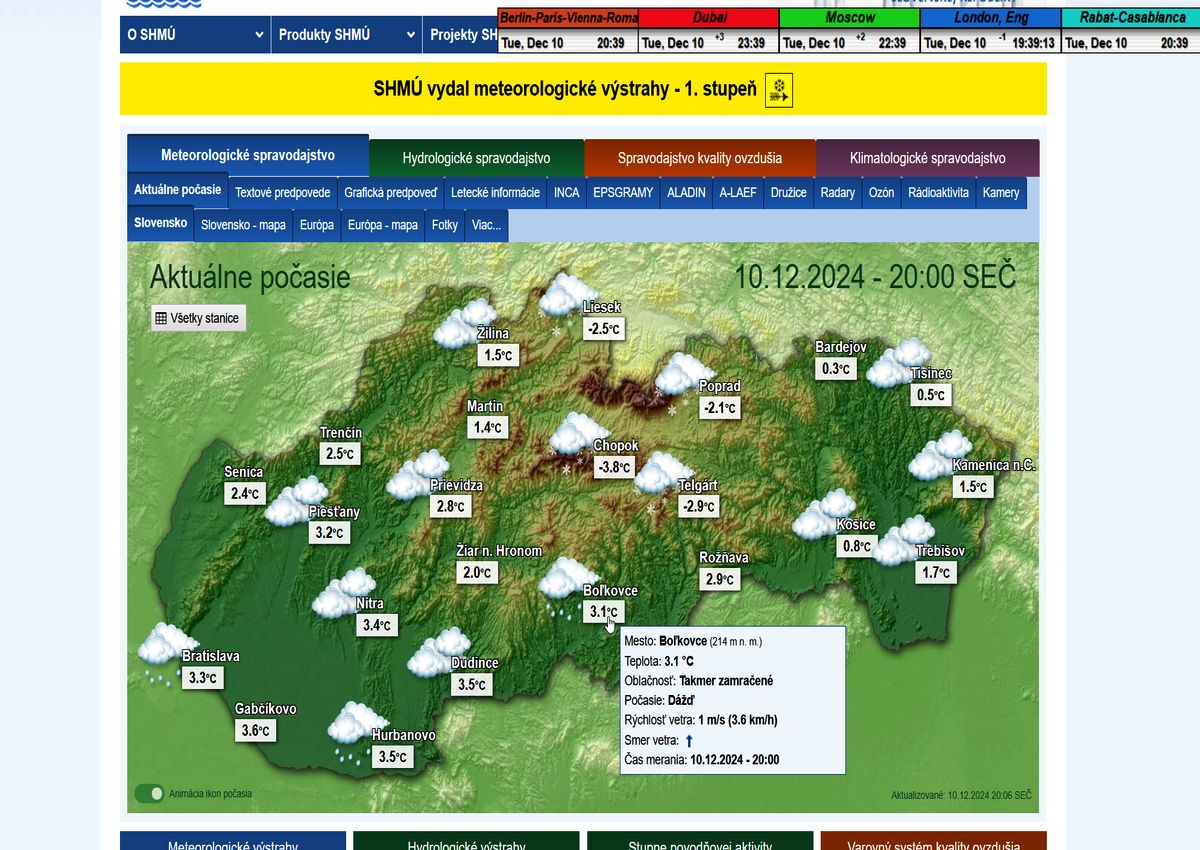1200x850 pixels.
Task: Expand the Produkty SHMÚ dropdown
Action: tap(346, 35)
